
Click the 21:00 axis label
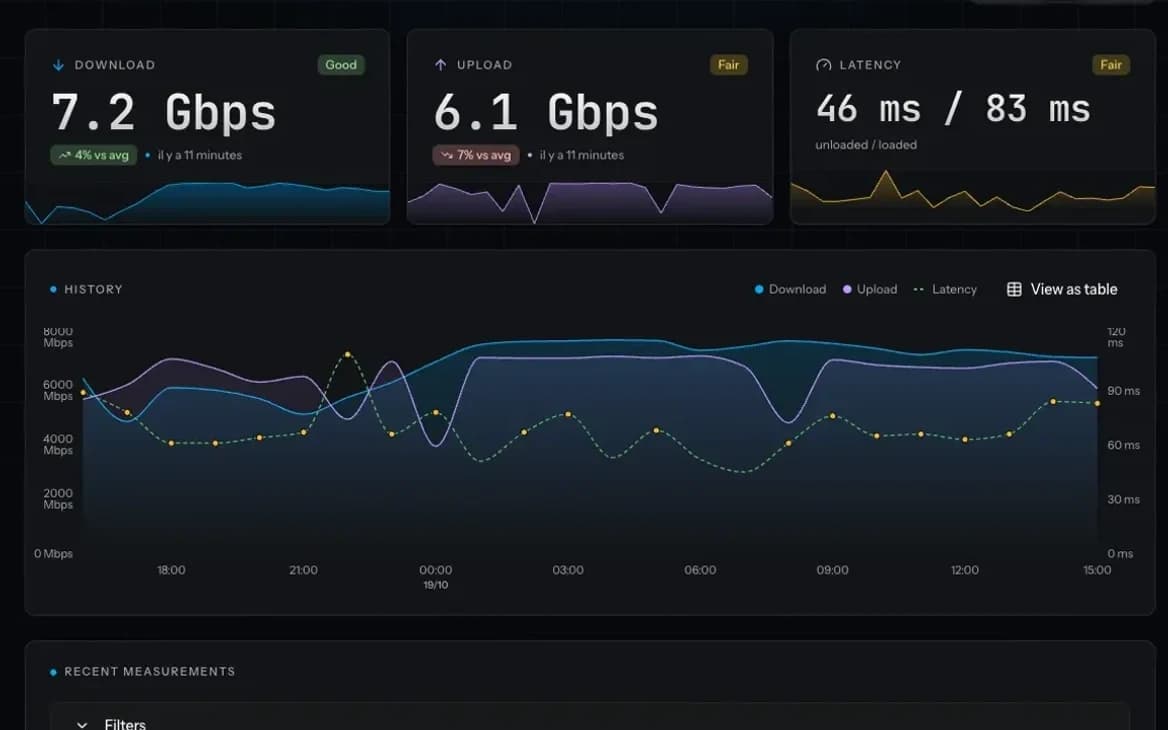click(303, 570)
